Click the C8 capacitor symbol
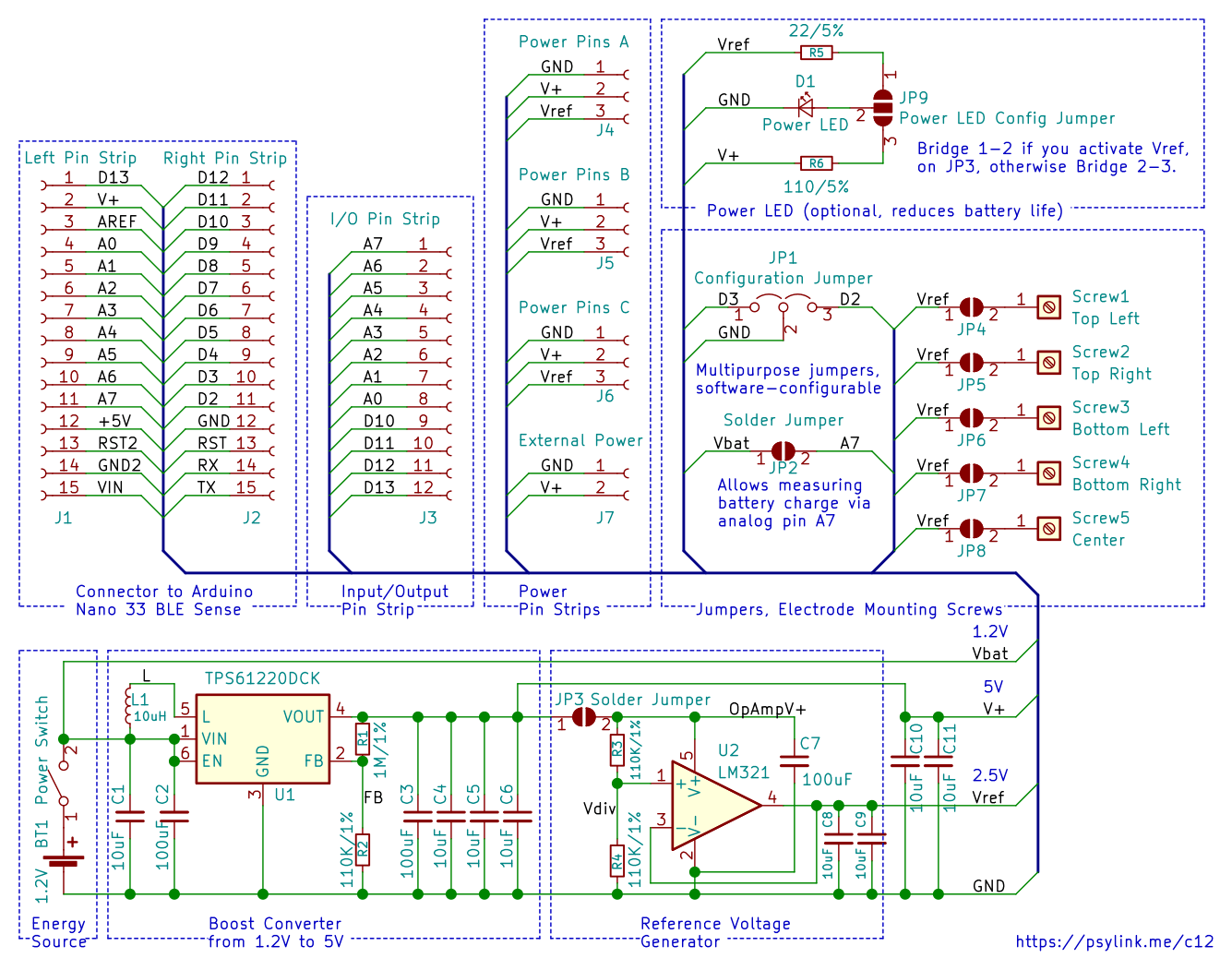Image resolution: width=1232 pixels, height=970 pixels. pyautogui.click(x=838, y=838)
